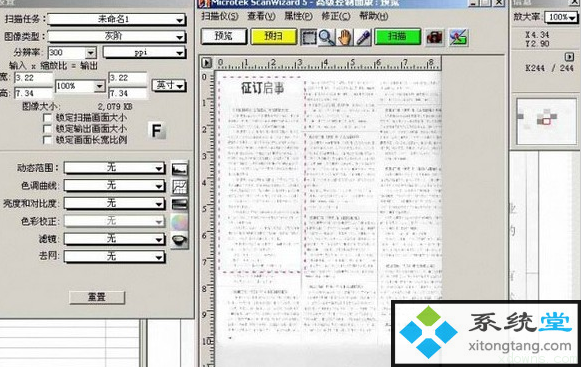This screenshot has width=581, height=367.
Task: Enable 锁定扫描画面大小 checkbox
Action: tap(47, 118)
